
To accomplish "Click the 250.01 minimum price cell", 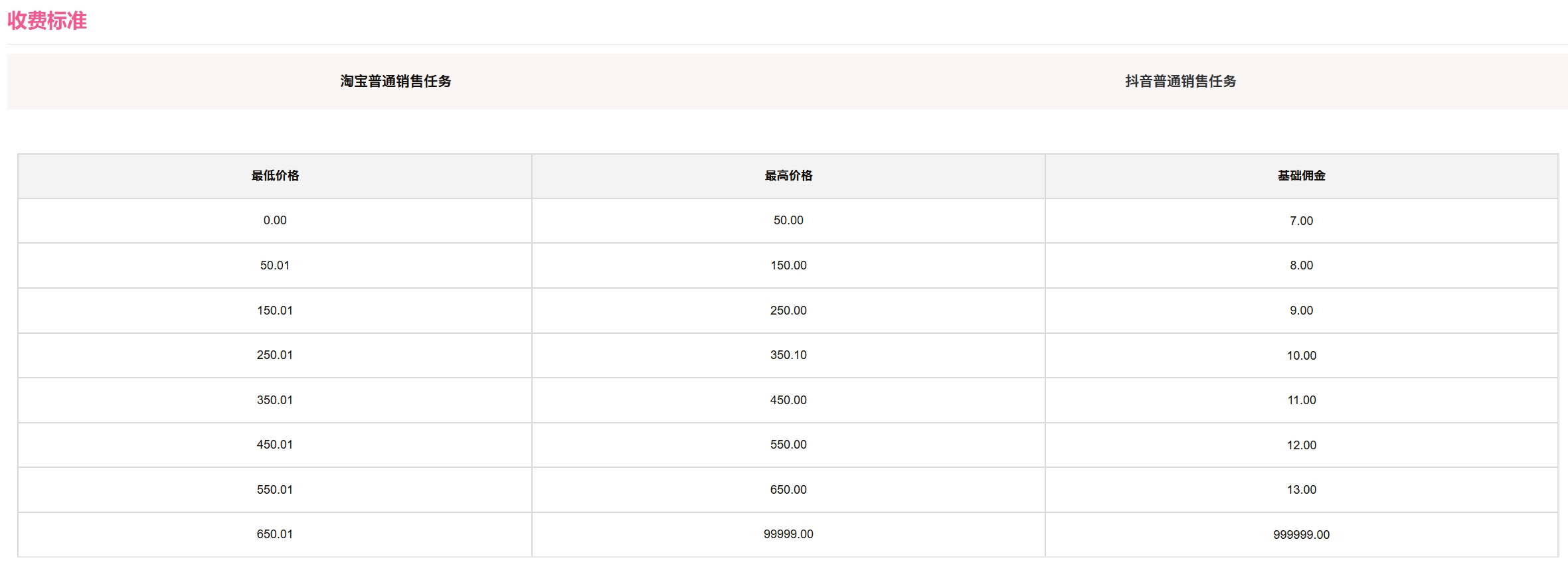I will pos(275,355).
